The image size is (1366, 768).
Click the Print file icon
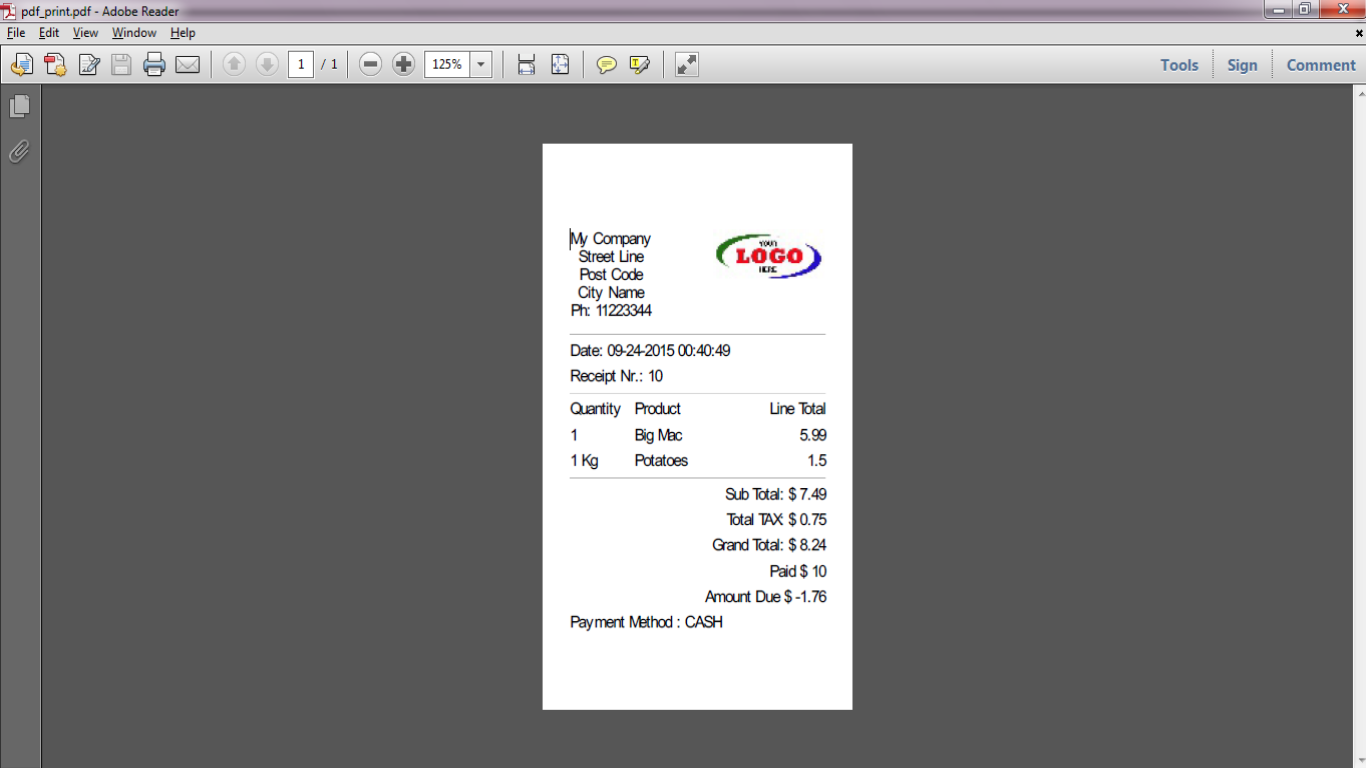coord(154,65)
